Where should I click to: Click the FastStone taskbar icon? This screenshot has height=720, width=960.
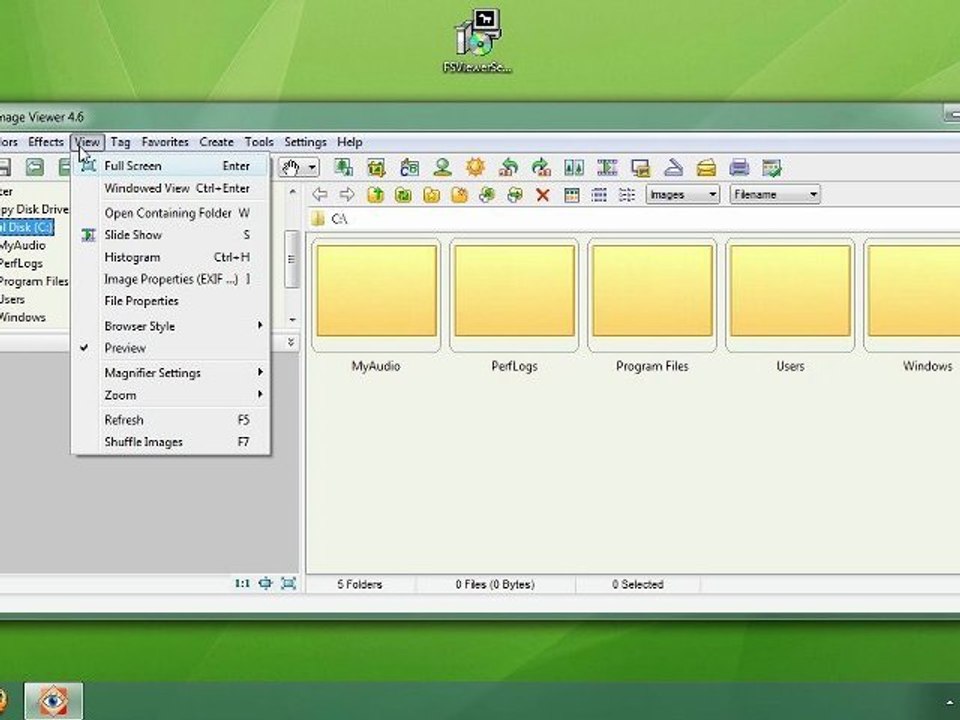tap(53, 700)
